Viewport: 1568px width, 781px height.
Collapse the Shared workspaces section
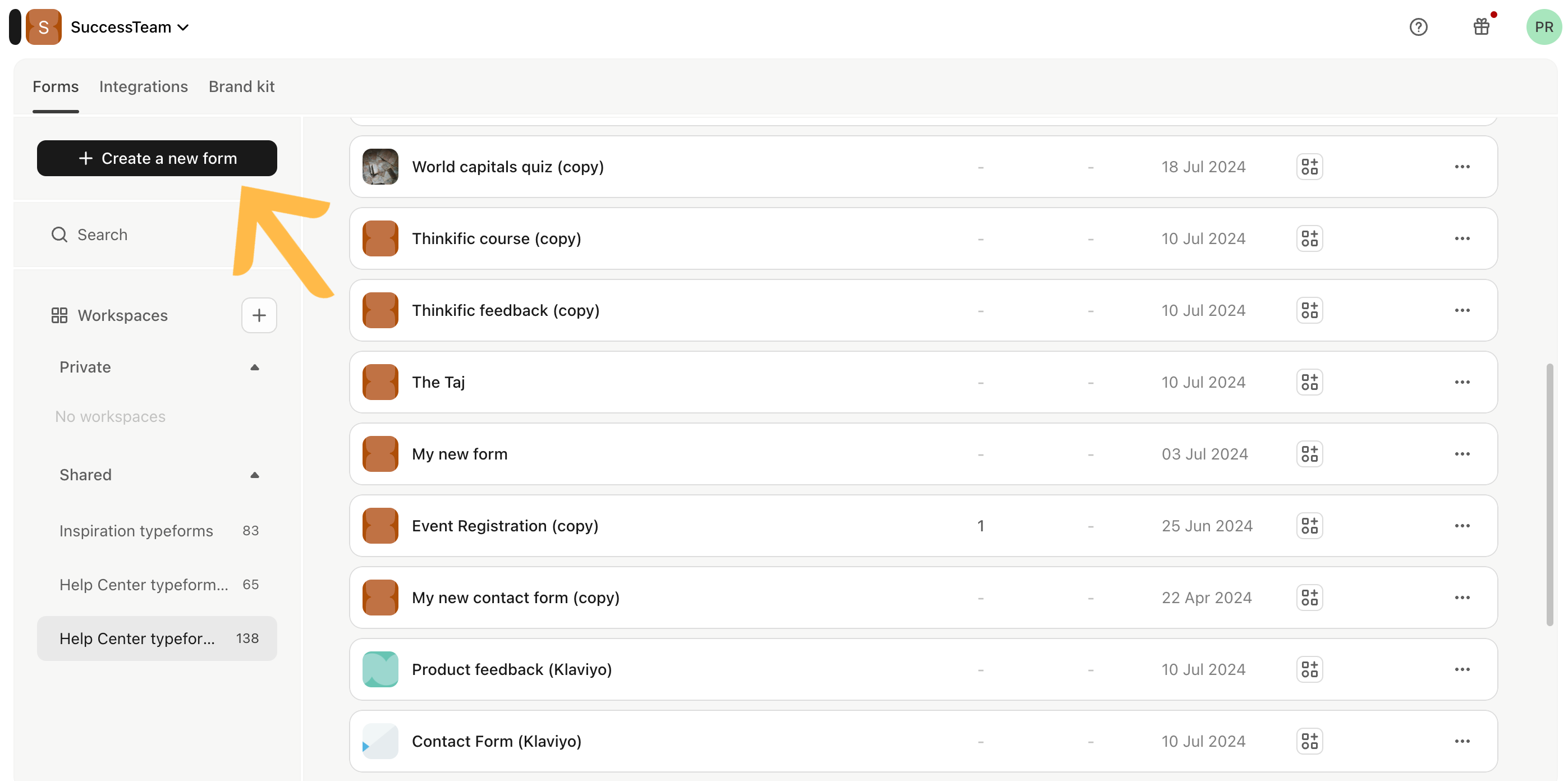pos(254,475)
